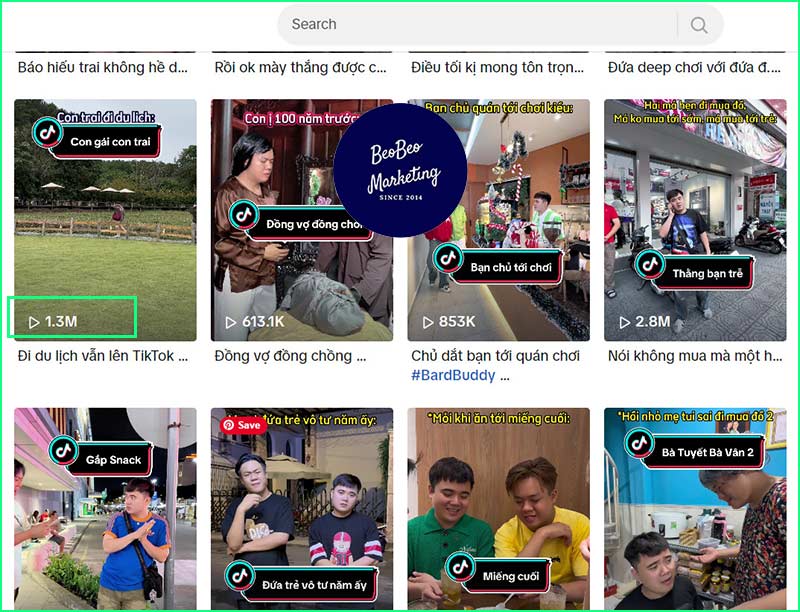Click TikTok logo on 'Đứa trẻ vô tư năm ấy'
The width and height of the screenshot is (800, 612).
pyautogui.click(x=241, y=577)
